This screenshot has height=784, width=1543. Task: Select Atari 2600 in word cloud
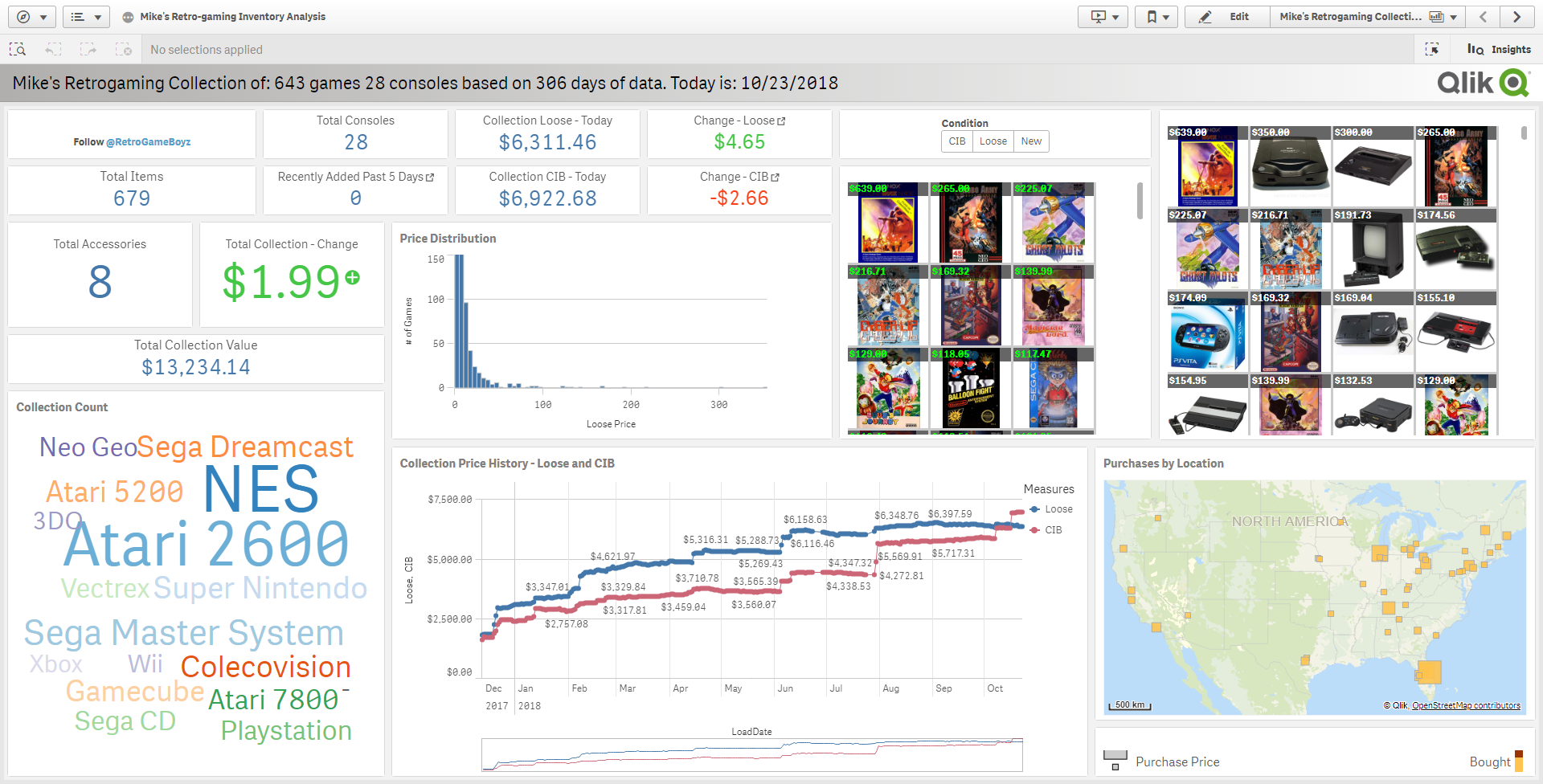(207, 545)
